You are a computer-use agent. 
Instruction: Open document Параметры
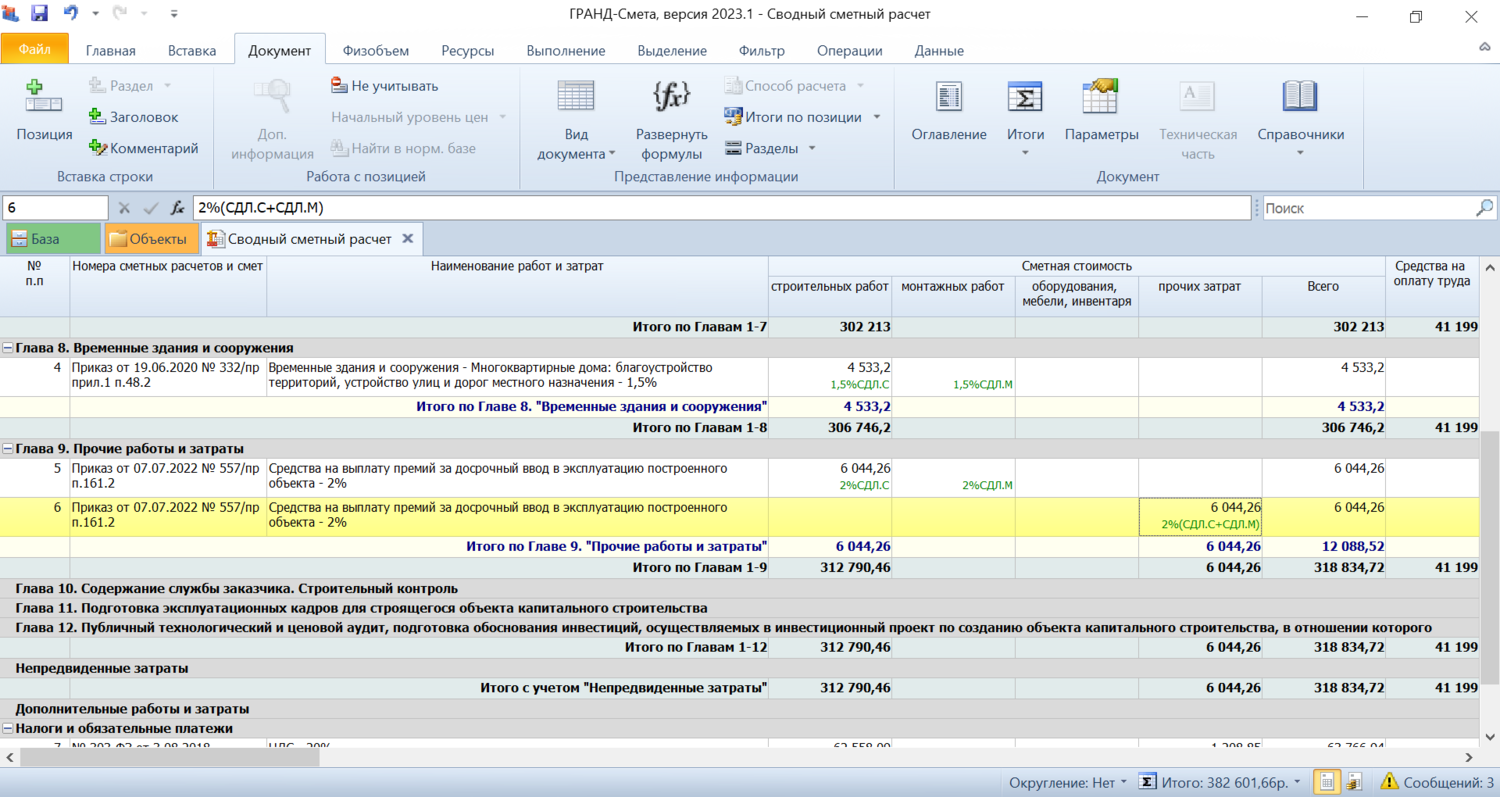click(1101, 97)
